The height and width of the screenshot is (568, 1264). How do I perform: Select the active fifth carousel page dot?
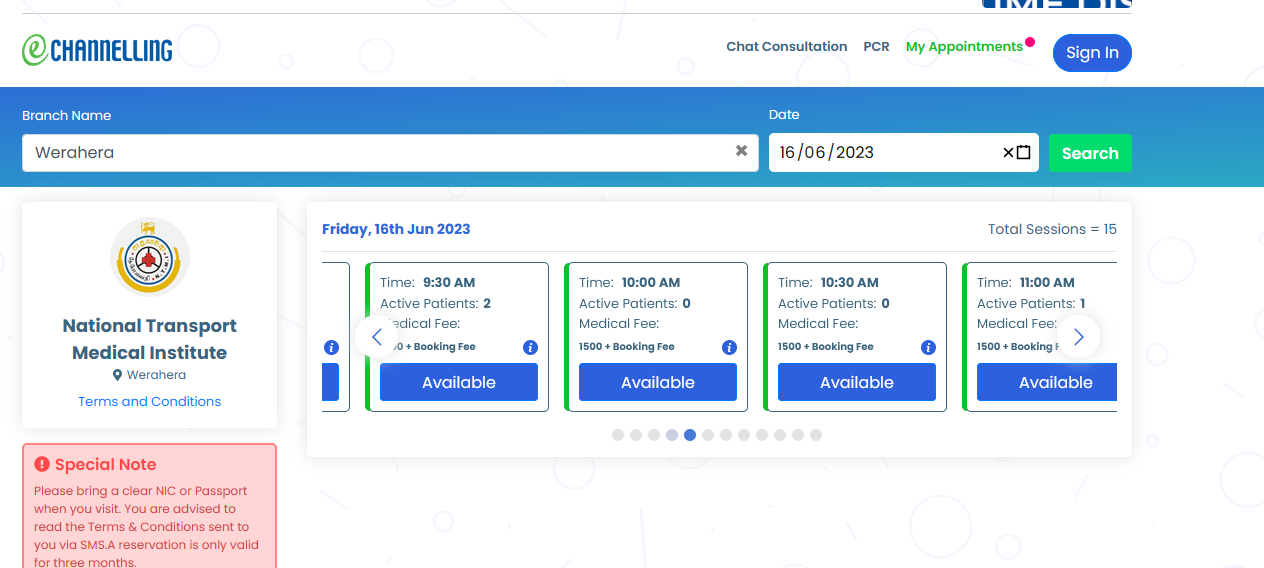point(690,435)
